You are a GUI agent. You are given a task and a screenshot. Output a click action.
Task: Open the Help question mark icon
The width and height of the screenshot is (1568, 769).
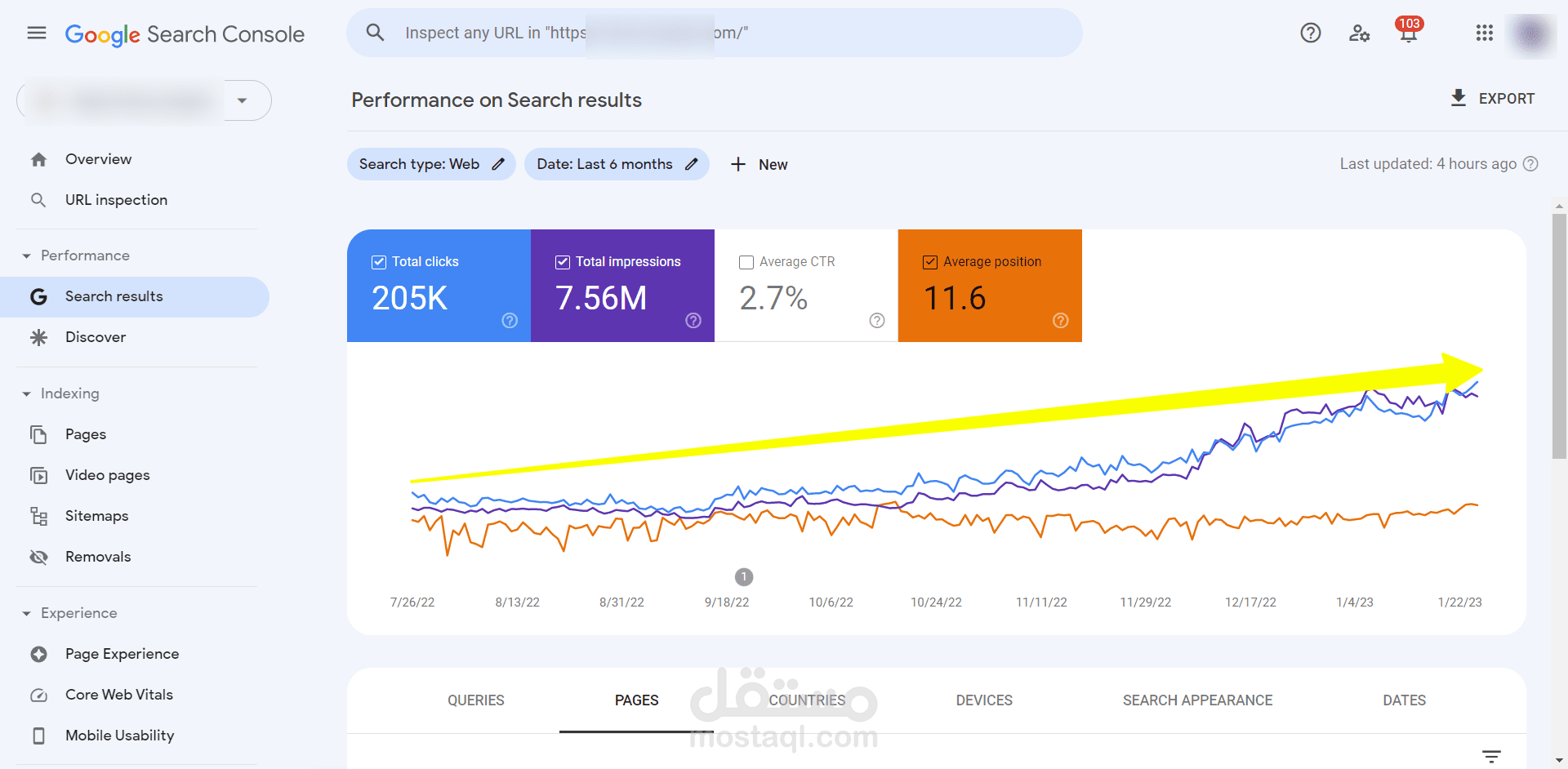pyautogui.click(x=1311, y=33)
